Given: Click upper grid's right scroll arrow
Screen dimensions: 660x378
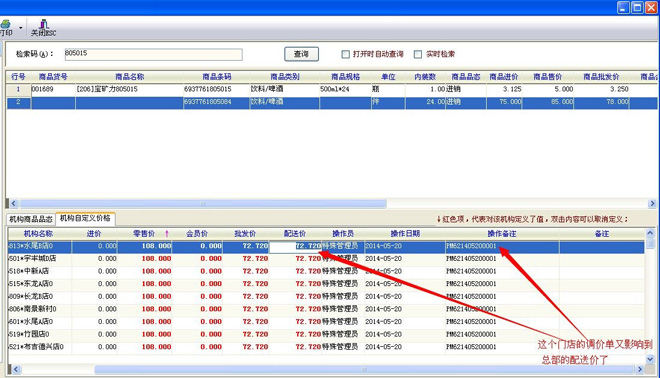Looking at the screenshot, I should pyautogui.click(x=652, y=204).
